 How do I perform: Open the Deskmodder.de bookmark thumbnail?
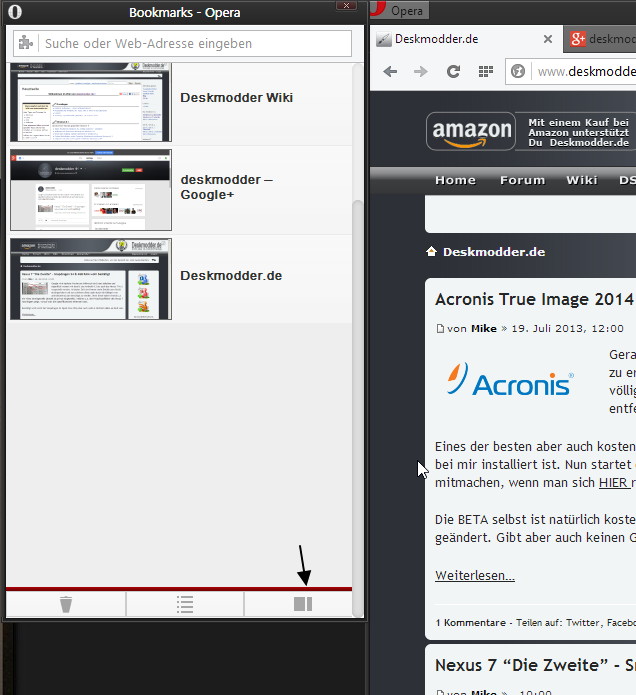[91, 279]
